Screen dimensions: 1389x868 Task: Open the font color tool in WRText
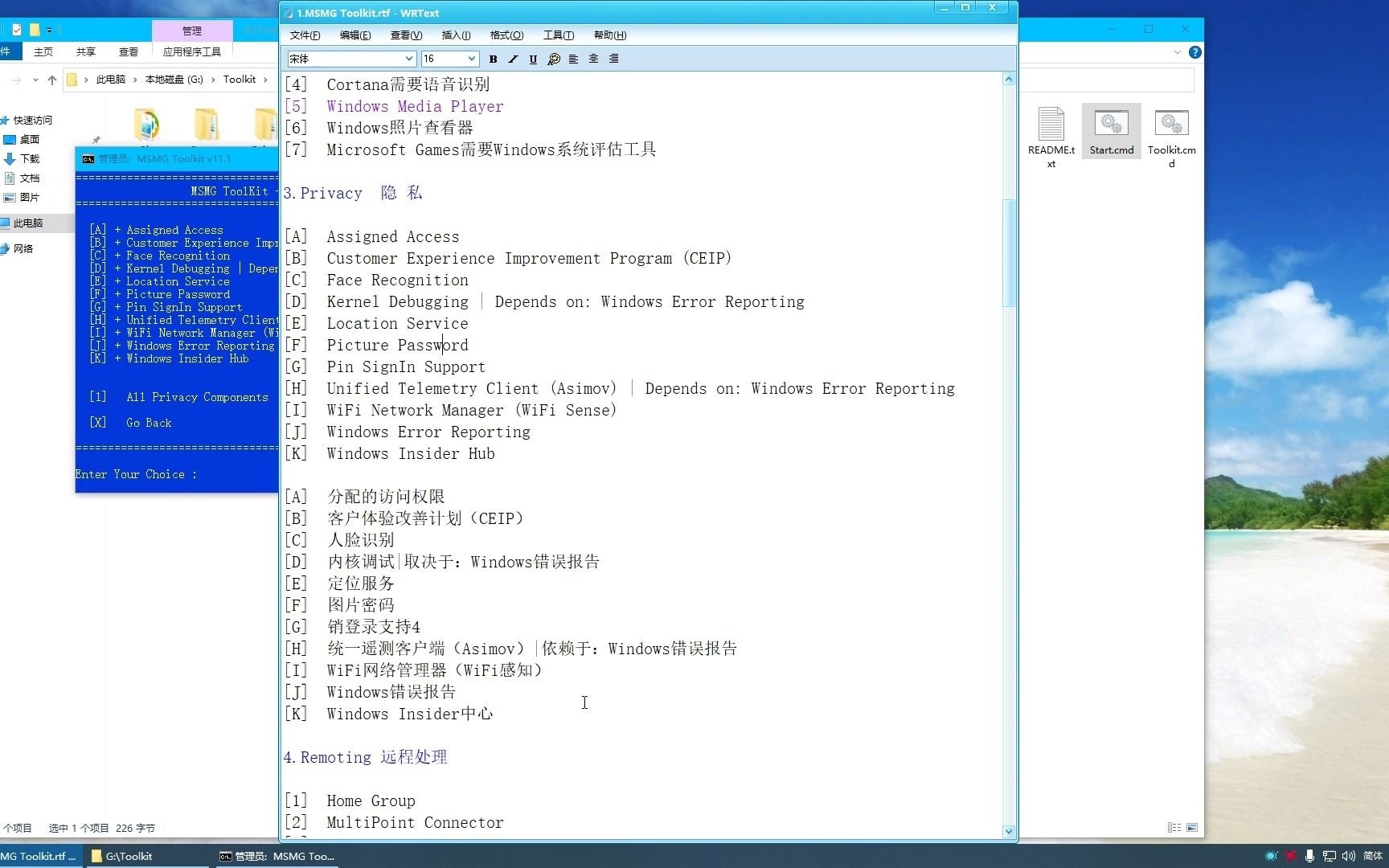coord(554,59)
